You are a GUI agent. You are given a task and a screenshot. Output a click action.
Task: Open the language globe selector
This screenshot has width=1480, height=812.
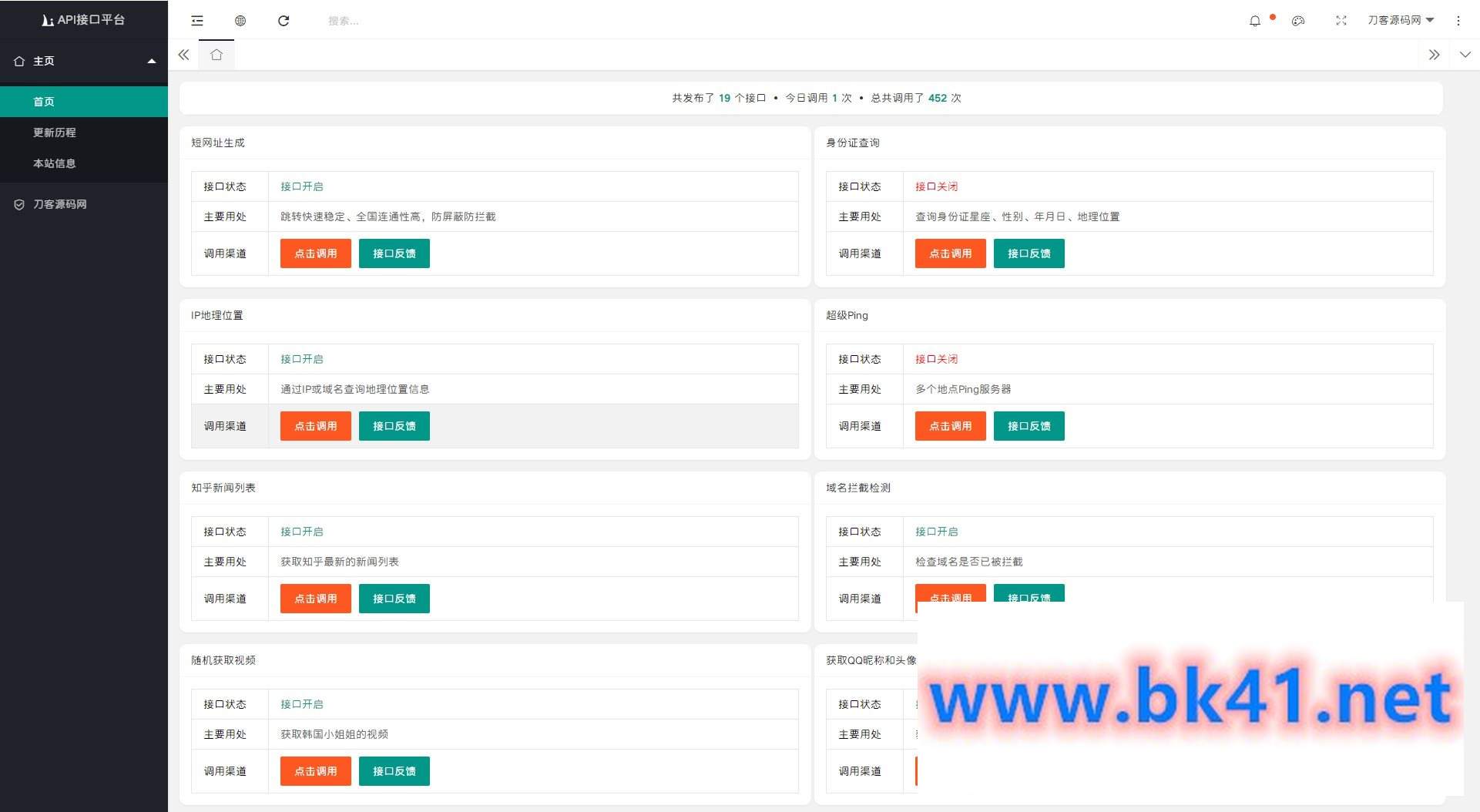[240, 21]
